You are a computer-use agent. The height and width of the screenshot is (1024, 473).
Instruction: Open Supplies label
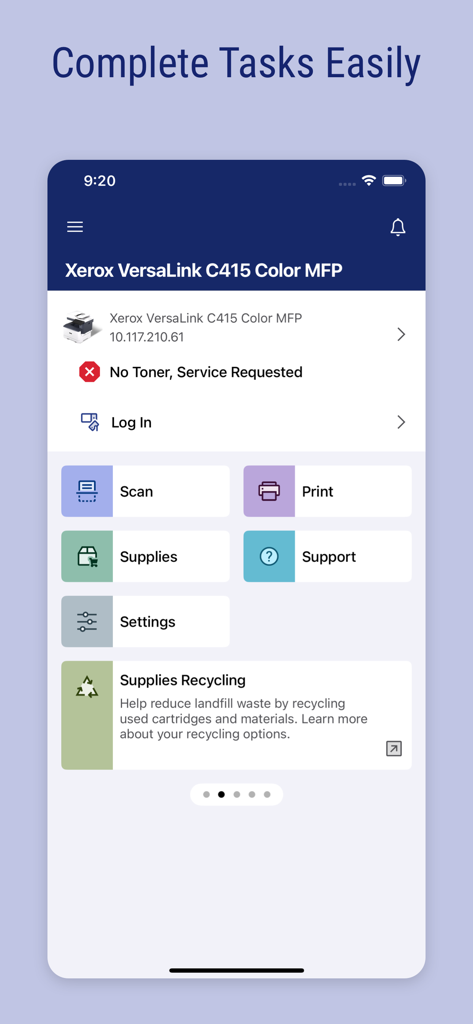click(x=148, y=557)
